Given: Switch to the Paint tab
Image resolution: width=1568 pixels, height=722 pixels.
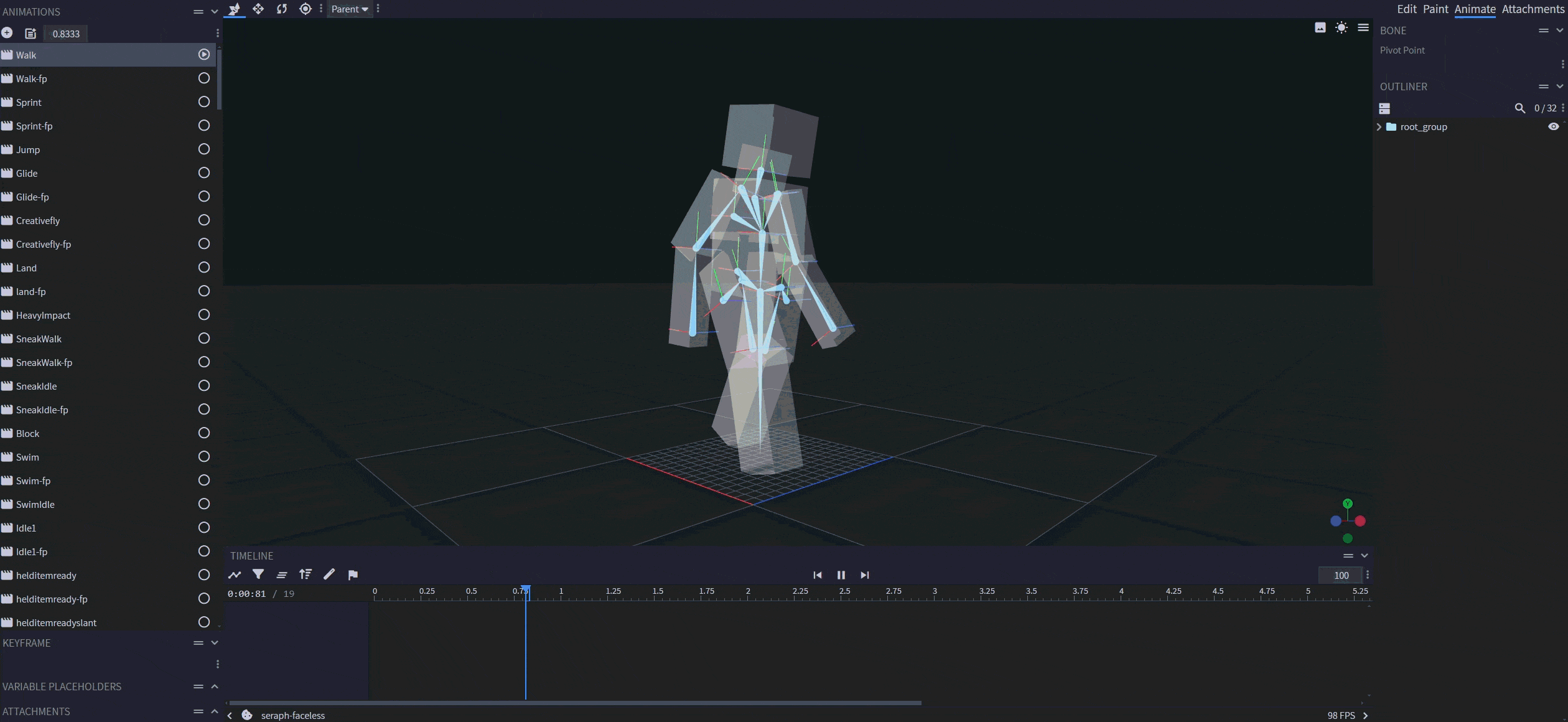Looking at the screenshot, I should point(1435,9).
